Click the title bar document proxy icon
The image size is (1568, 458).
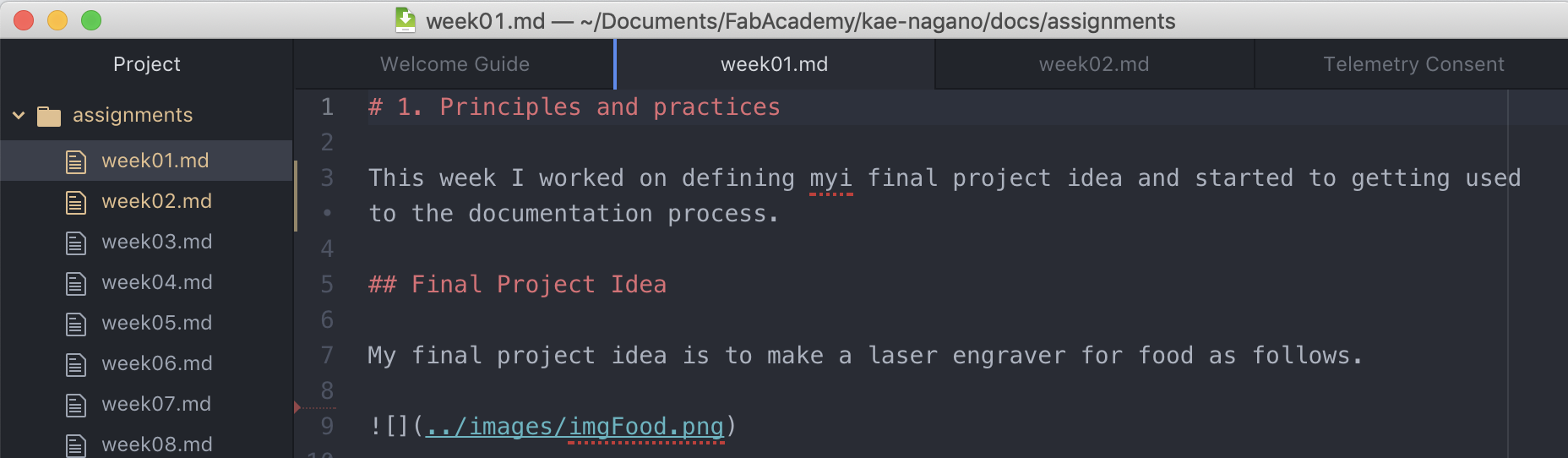pos(406,20)
